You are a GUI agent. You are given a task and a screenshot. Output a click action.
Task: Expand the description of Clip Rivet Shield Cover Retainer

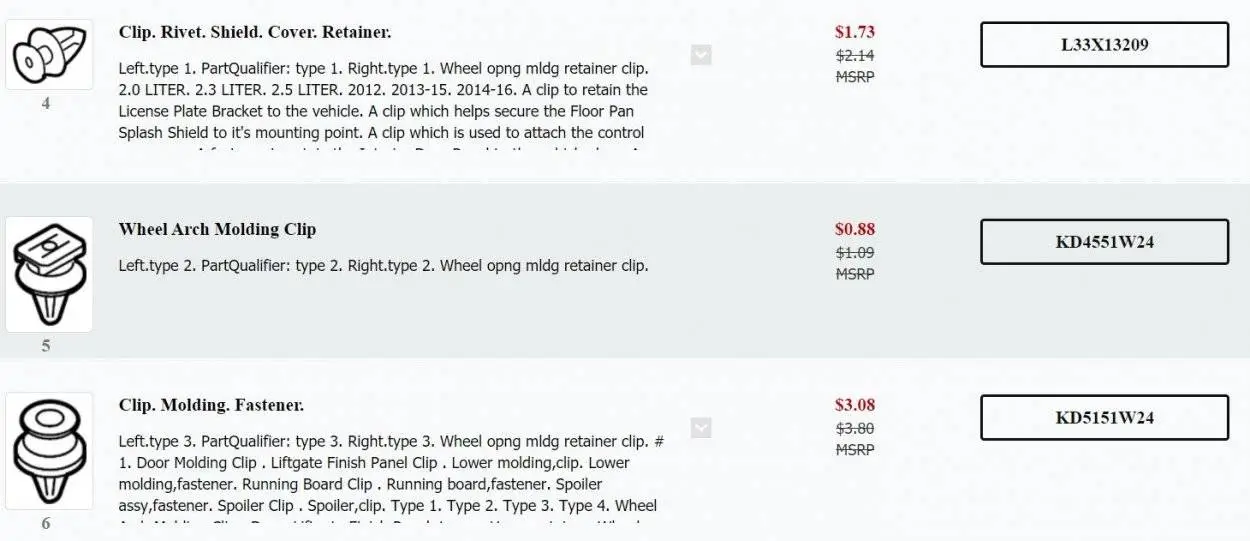(701, 55)
